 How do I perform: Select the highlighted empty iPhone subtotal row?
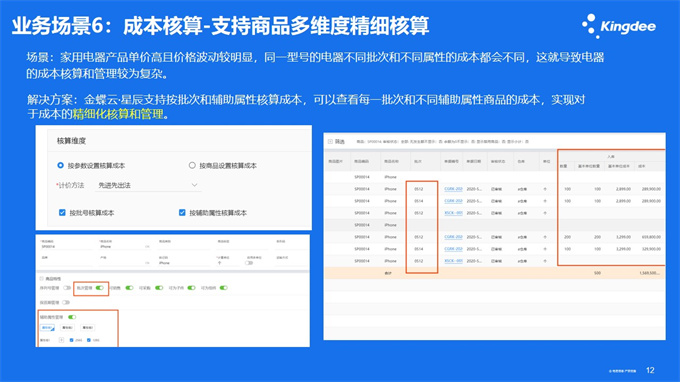494,225
